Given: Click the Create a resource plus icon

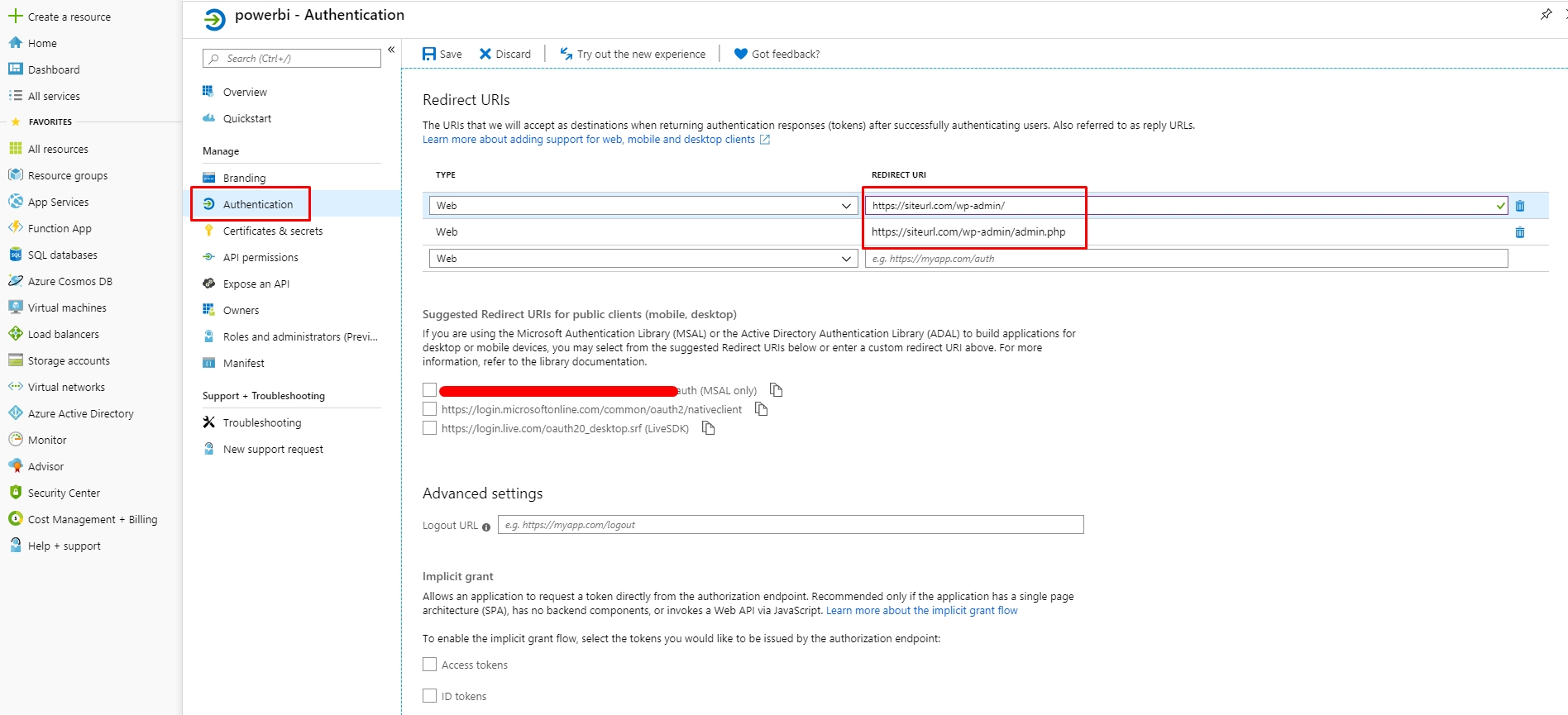Looking at the screenshot, I should (15, 16).
